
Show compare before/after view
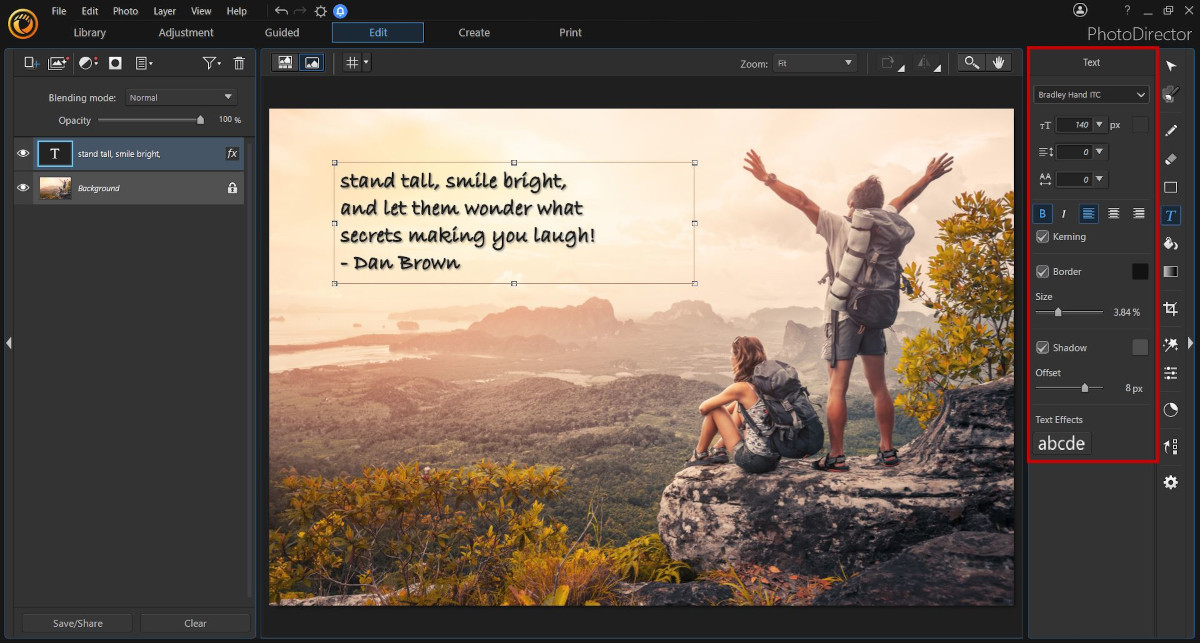point(285,62)
